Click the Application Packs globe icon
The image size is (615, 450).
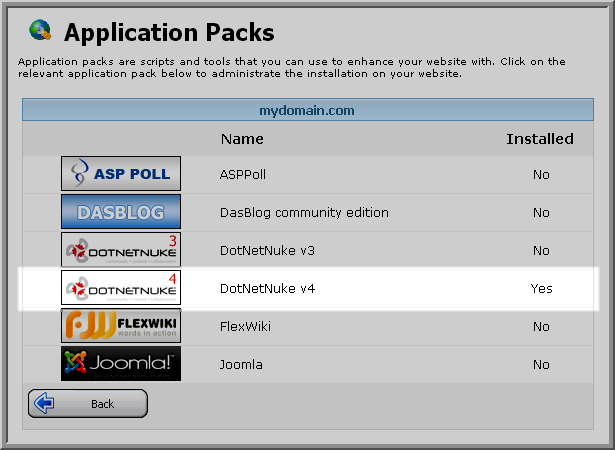pyautogui.click(x=40, y=30)
